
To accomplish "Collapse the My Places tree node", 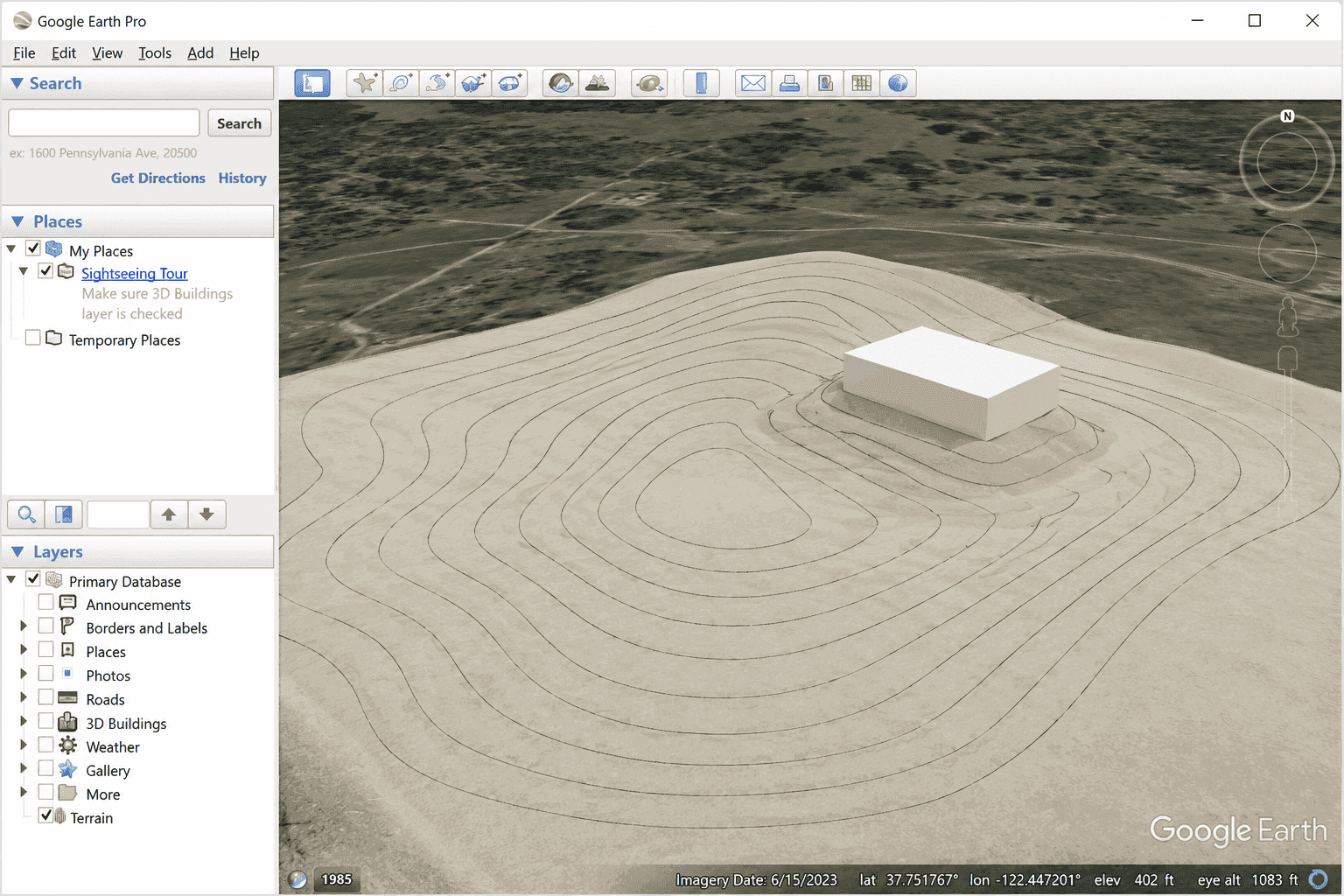I will [x=11, y=249].
